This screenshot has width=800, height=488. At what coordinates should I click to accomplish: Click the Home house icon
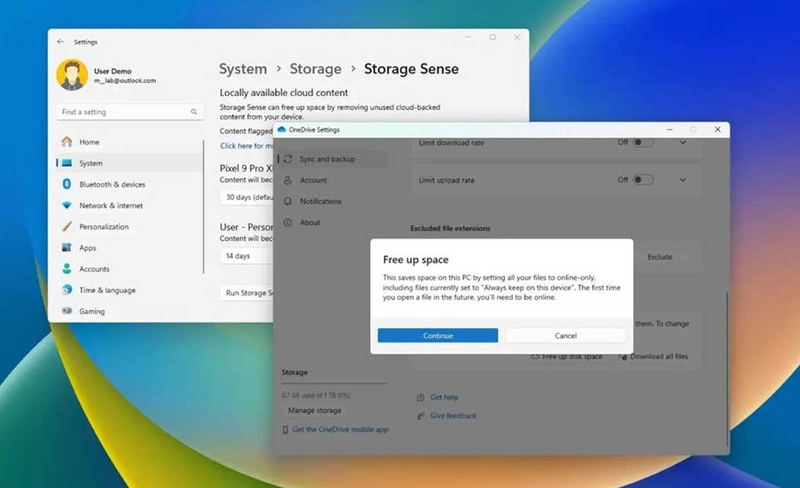(67, 141)
